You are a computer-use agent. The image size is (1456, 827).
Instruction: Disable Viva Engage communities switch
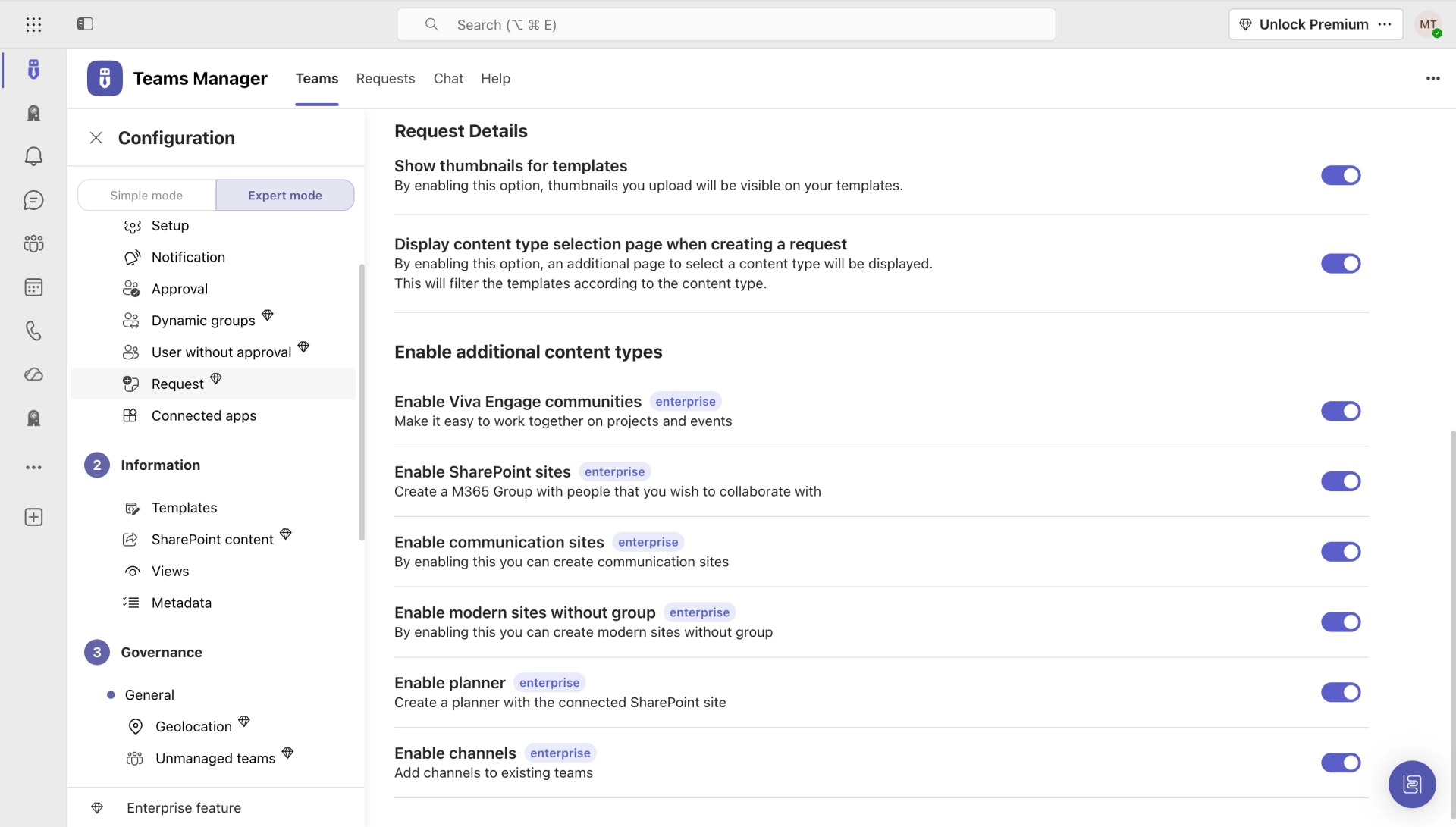point(1341,411)
